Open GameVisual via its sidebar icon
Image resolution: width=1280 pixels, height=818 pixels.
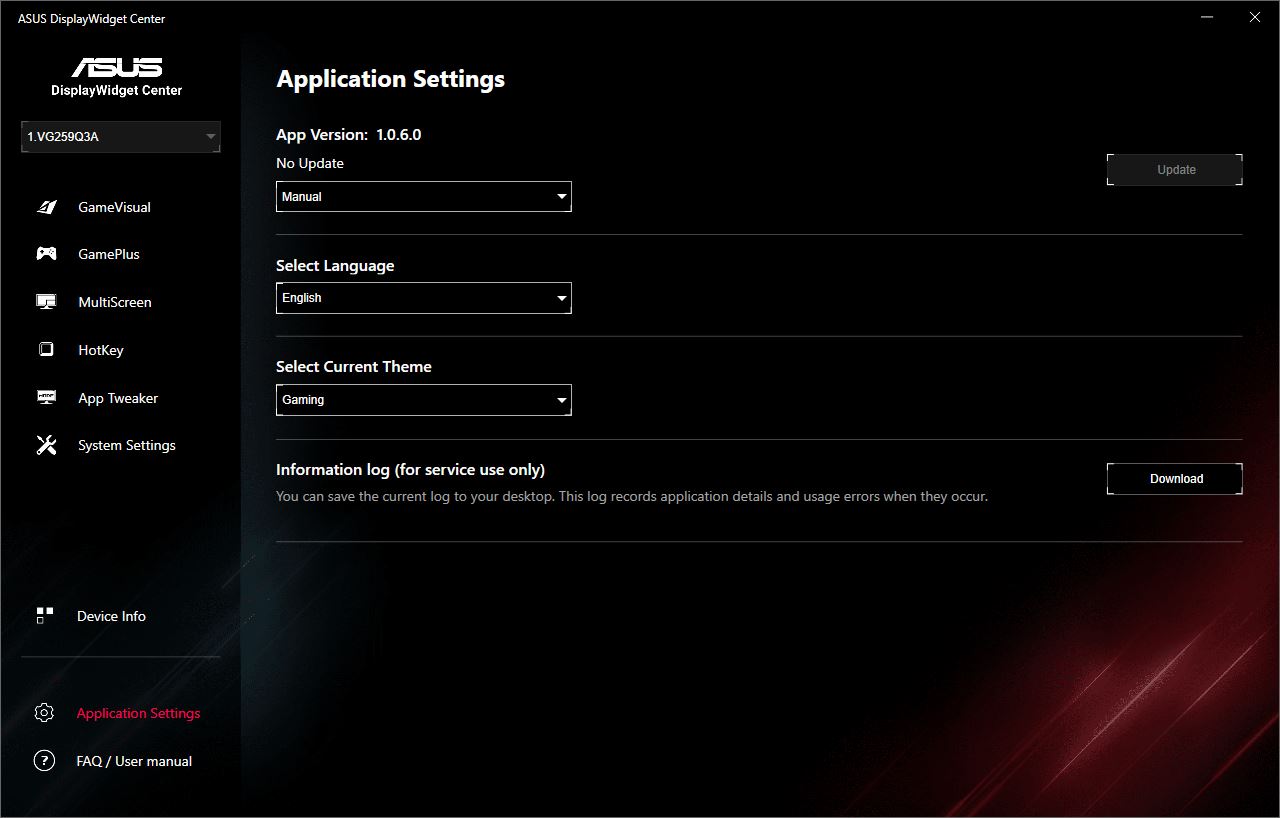[x=46, y=207]
